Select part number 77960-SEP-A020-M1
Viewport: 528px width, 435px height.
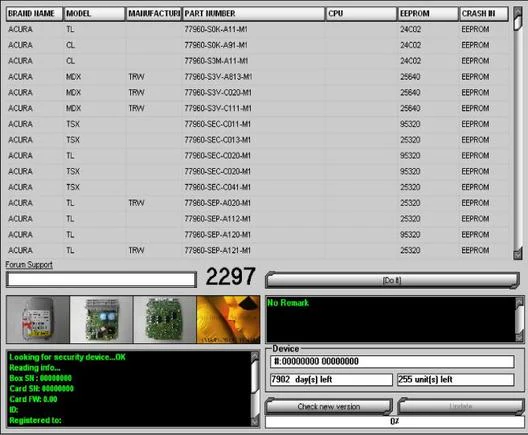click(x=218, y=203)
